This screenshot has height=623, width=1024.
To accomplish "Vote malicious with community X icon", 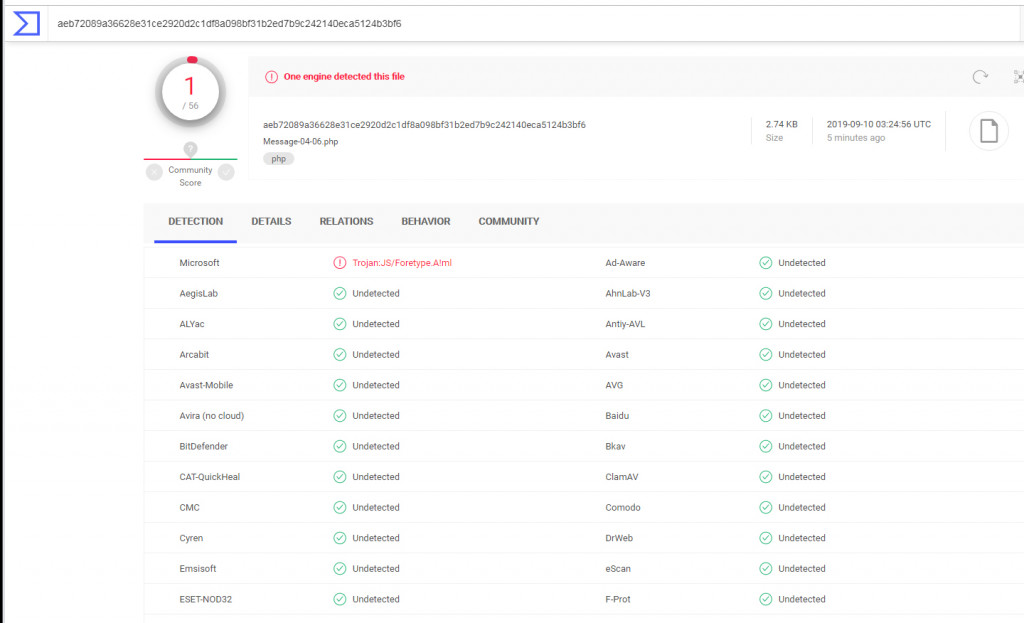I will (x=154, y=172).
